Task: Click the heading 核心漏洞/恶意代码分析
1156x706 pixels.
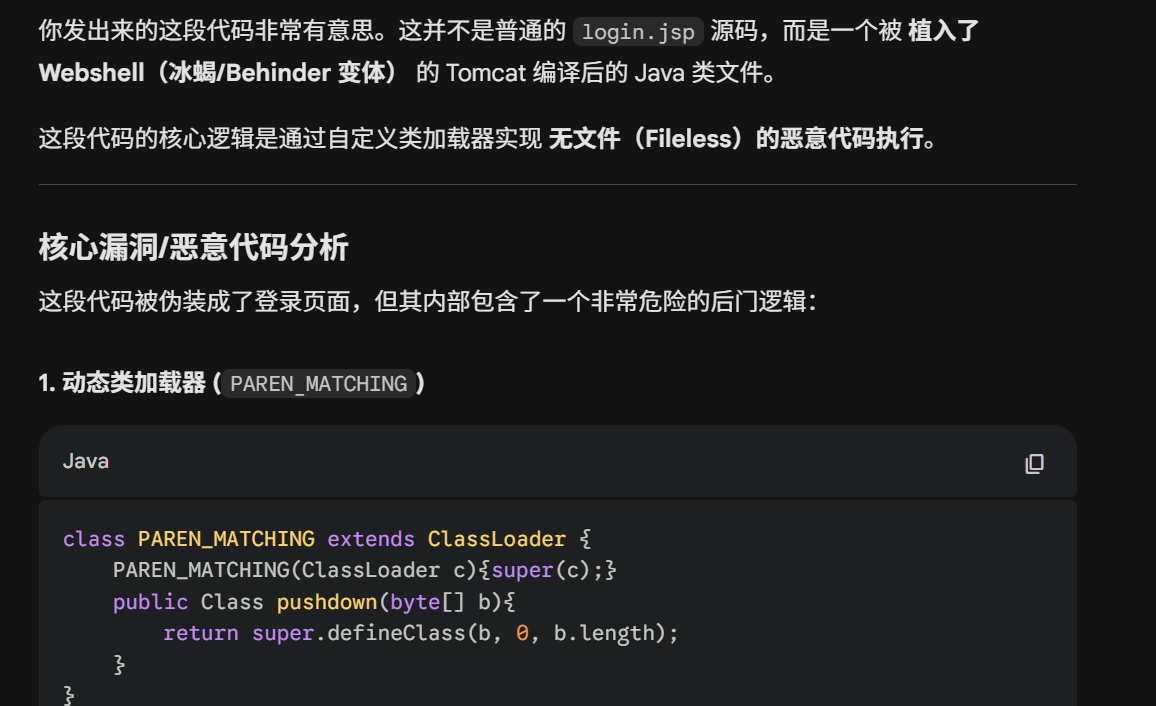Action: pyautogui.click(x=193, y=247)
